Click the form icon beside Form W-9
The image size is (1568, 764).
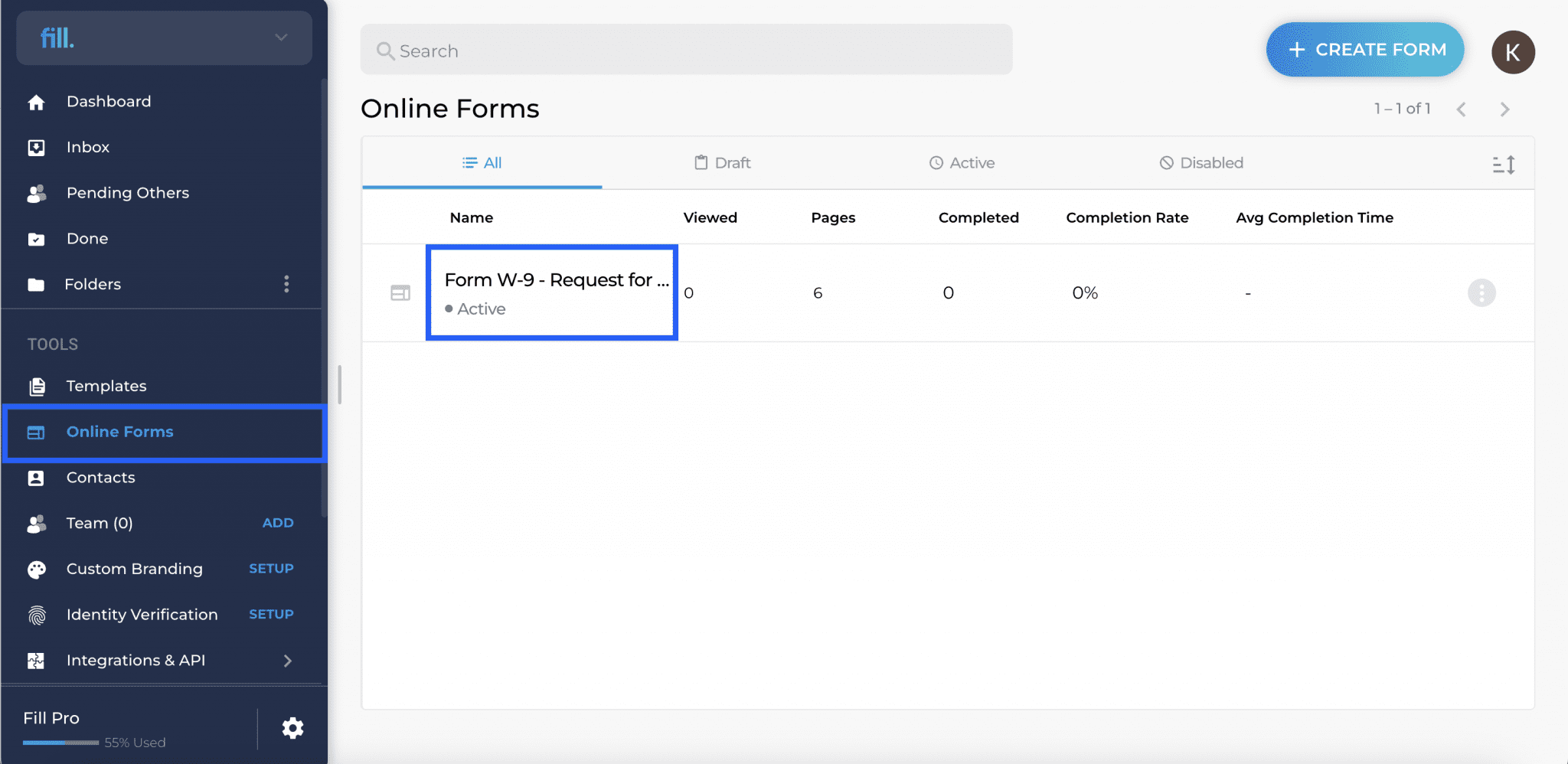pos(400,292)
